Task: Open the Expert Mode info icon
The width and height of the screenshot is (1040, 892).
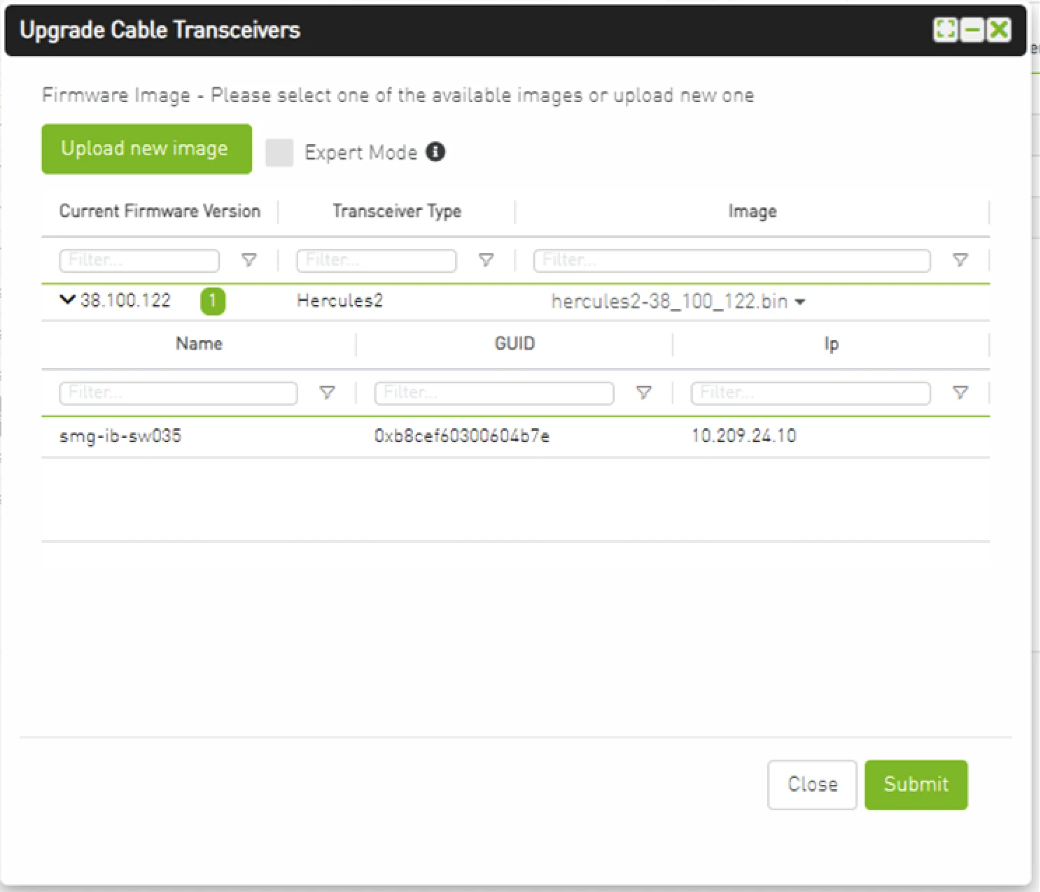Action: point(435,152)
